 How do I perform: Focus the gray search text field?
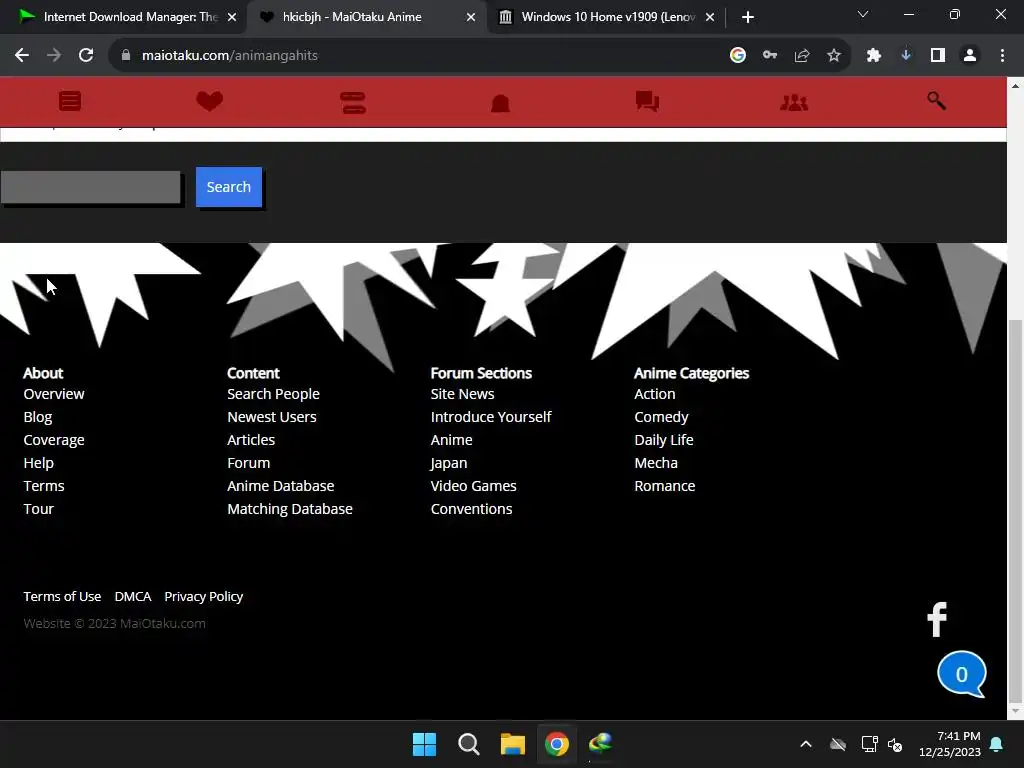pyautogui.click(x=91, y=187)
